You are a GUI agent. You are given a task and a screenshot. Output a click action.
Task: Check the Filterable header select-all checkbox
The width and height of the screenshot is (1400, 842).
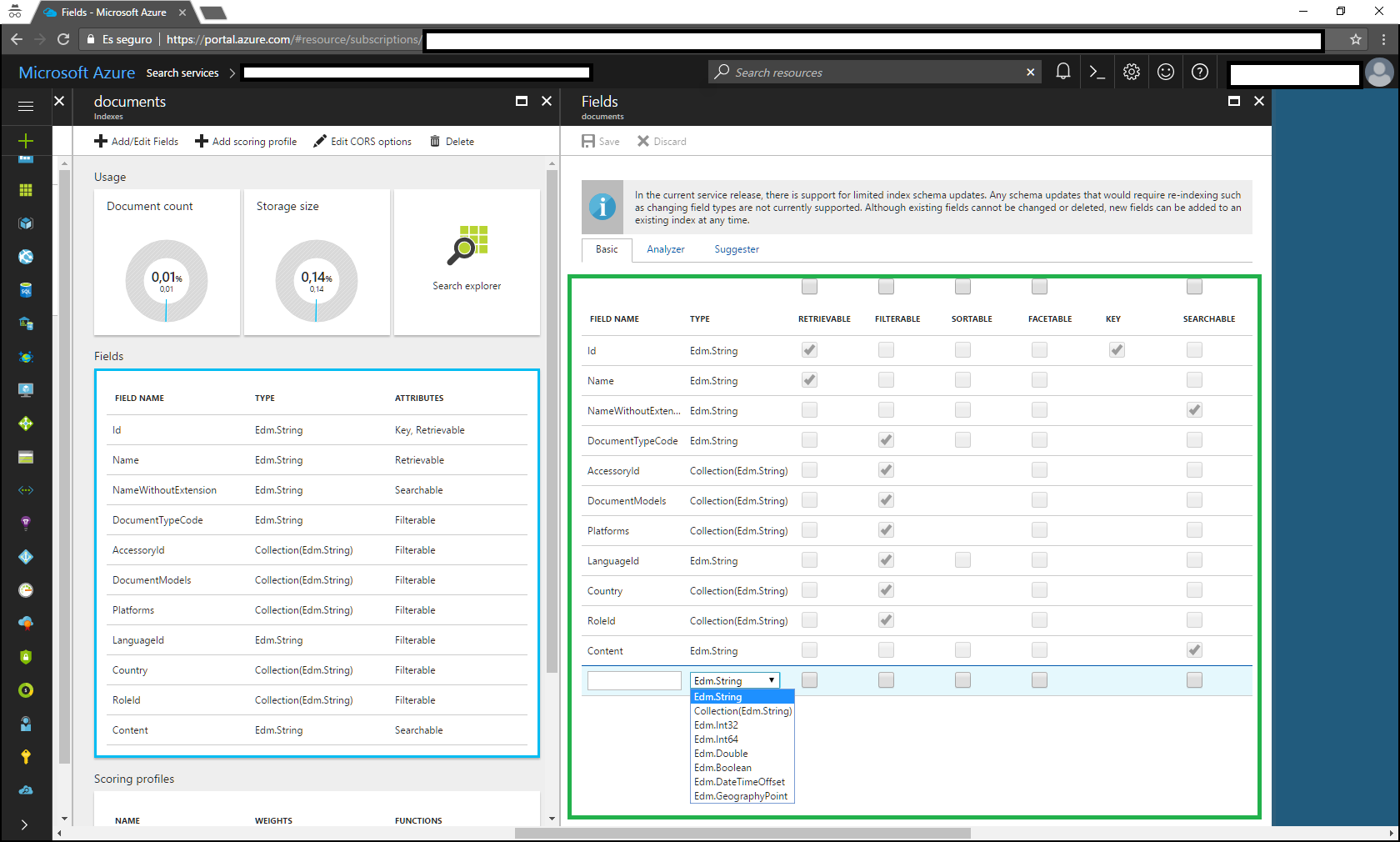[x=886, y=287]
